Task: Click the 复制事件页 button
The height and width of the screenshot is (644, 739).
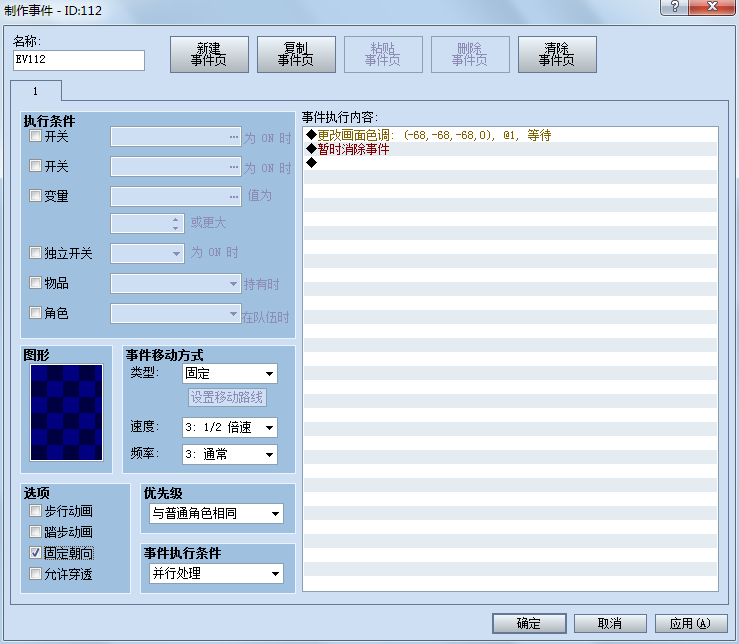Action: [296, 55]
